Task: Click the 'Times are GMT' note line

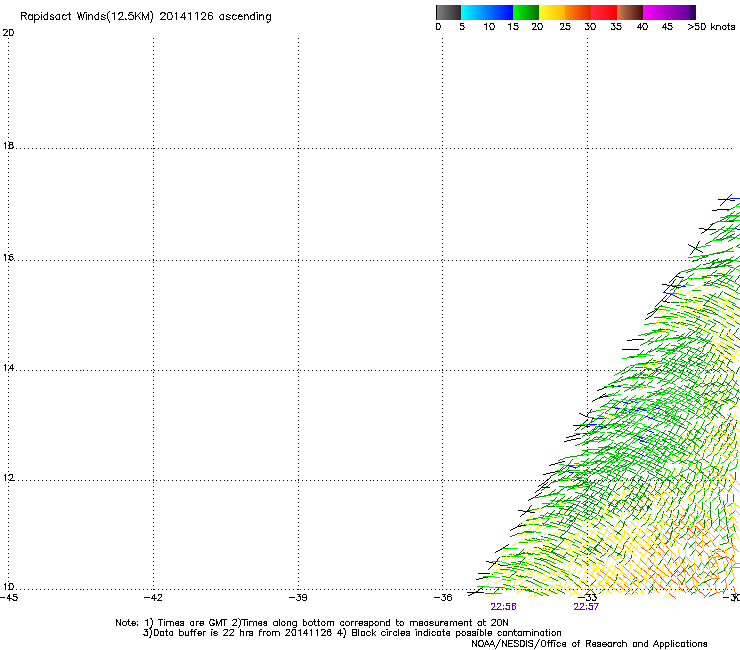Action: pos(311,623)
